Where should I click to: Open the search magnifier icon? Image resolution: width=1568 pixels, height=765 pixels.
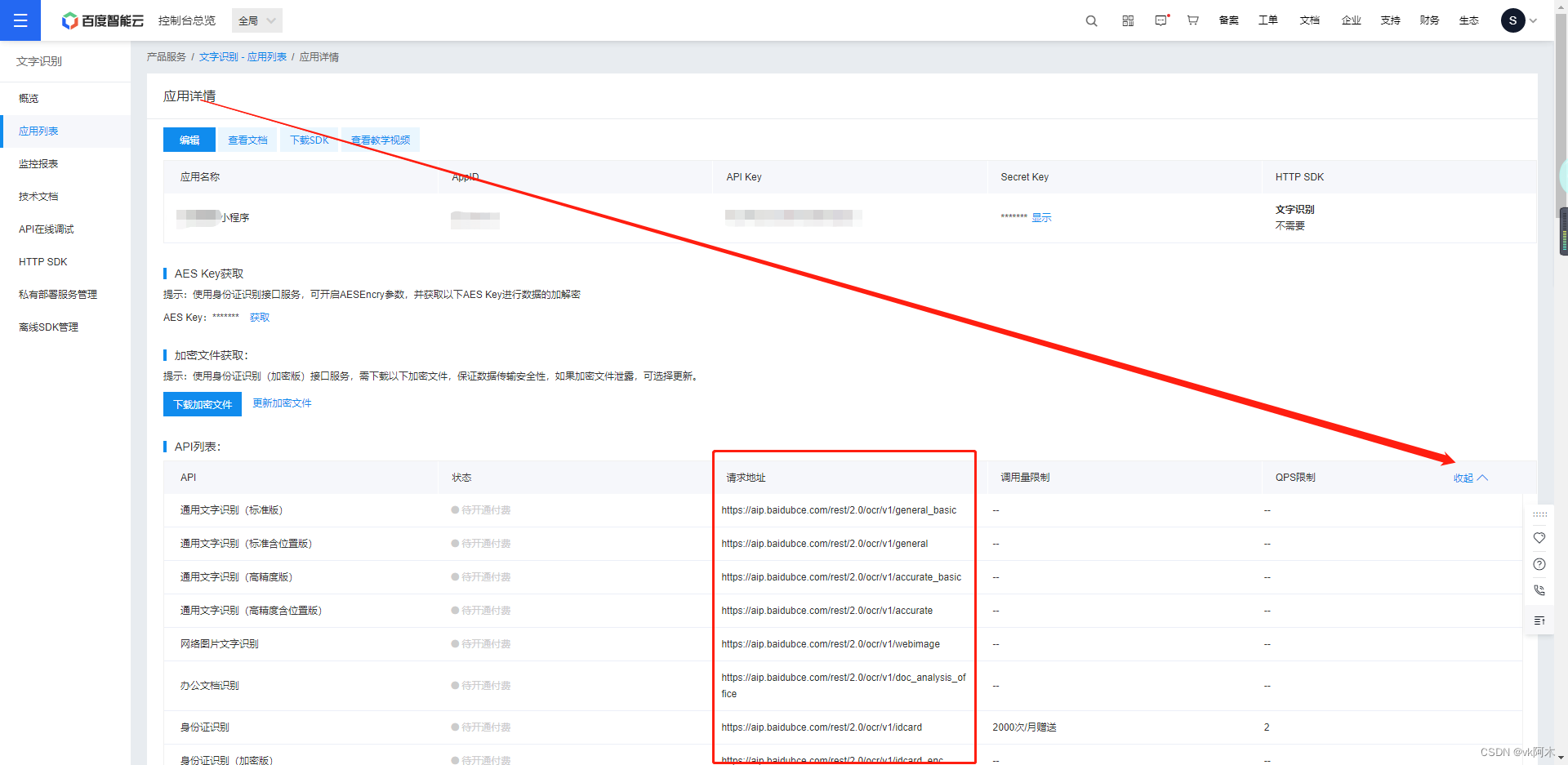coord(1091,20)
